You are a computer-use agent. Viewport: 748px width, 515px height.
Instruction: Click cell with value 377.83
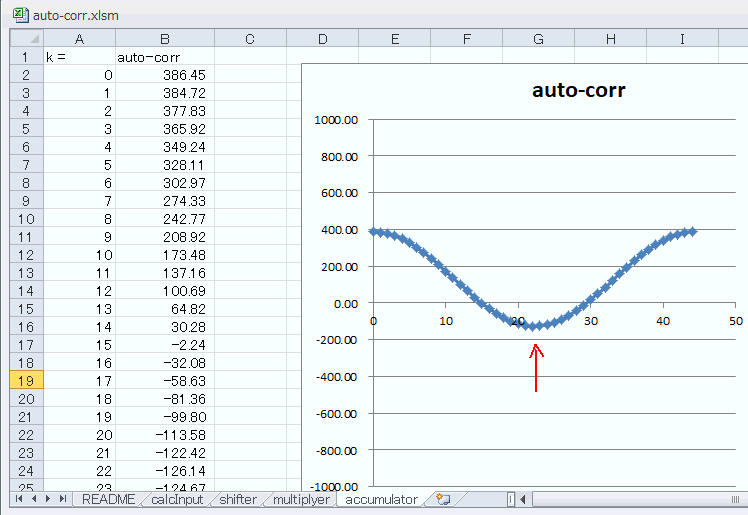165,111
